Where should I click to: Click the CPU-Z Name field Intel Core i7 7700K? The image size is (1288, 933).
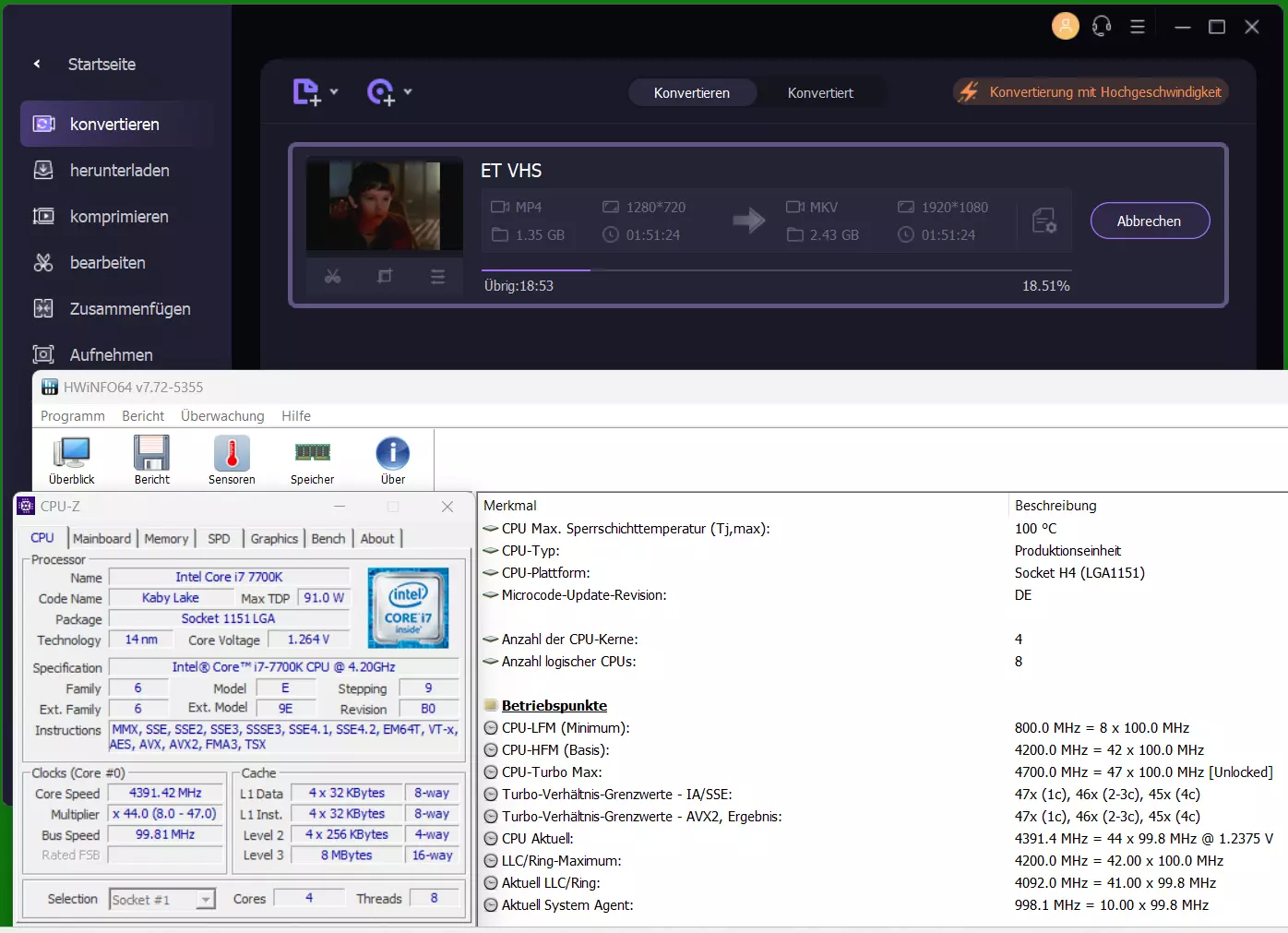[229, 577]
